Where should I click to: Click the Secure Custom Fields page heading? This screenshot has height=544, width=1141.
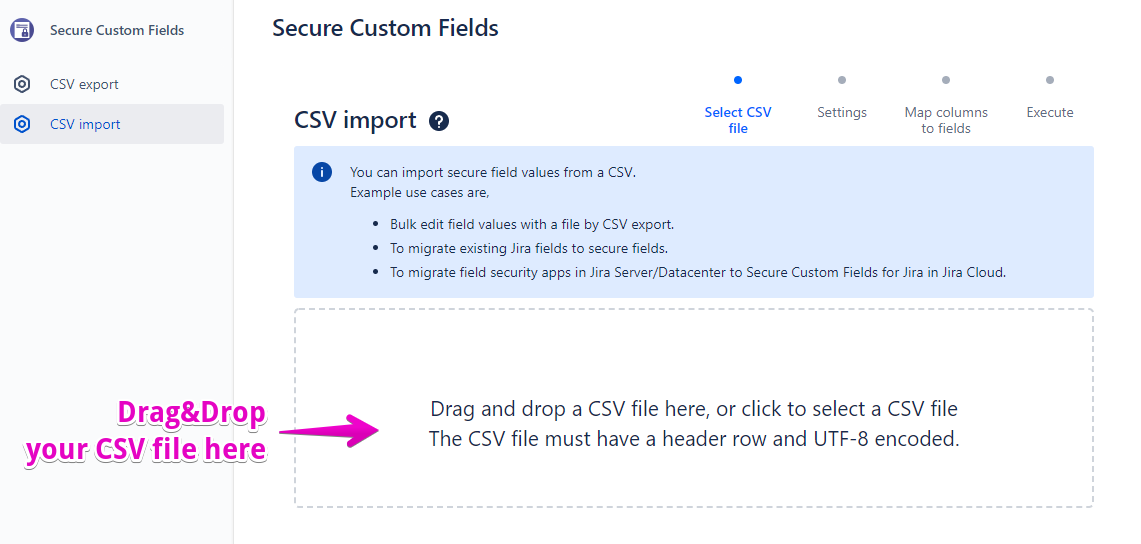385,28
